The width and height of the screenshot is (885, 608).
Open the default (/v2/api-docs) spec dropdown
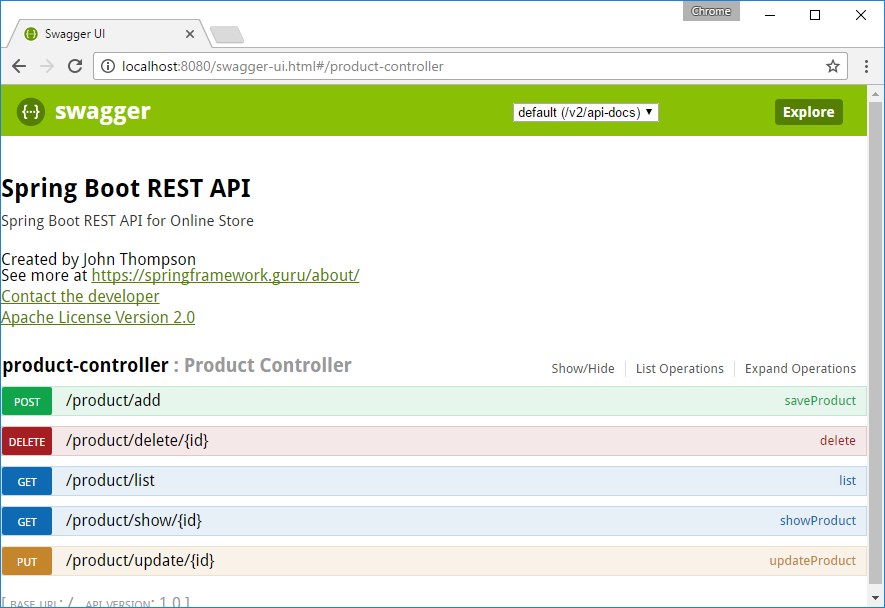pyautogui.click(x=585, y=112)
